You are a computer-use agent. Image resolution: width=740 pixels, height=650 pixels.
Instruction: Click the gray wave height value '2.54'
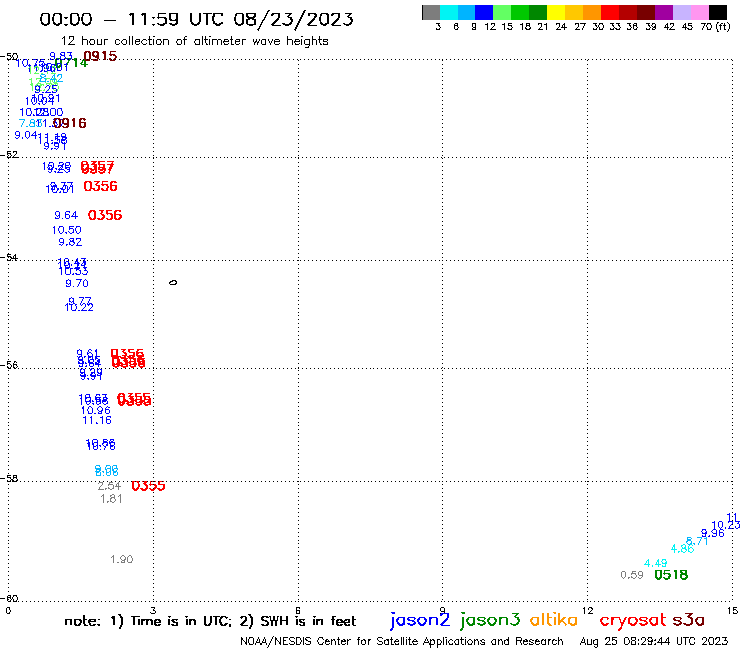tap(109, 486)
